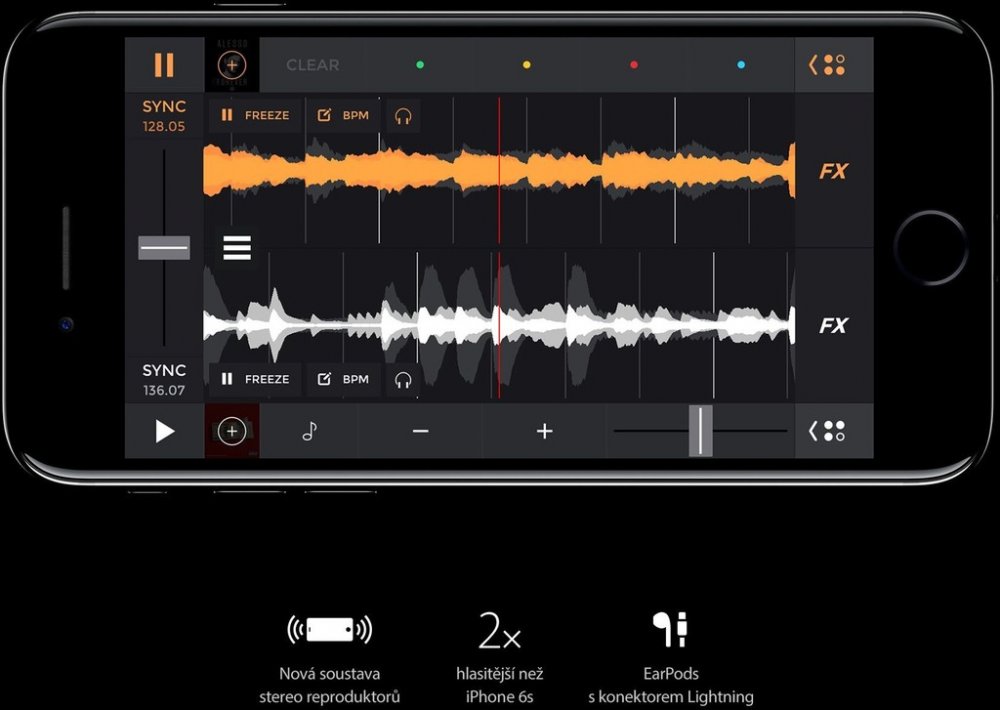The height and width of the screenshot is (710, 1000).
Task: Pause the top deck playback
Action: point(164,65)
